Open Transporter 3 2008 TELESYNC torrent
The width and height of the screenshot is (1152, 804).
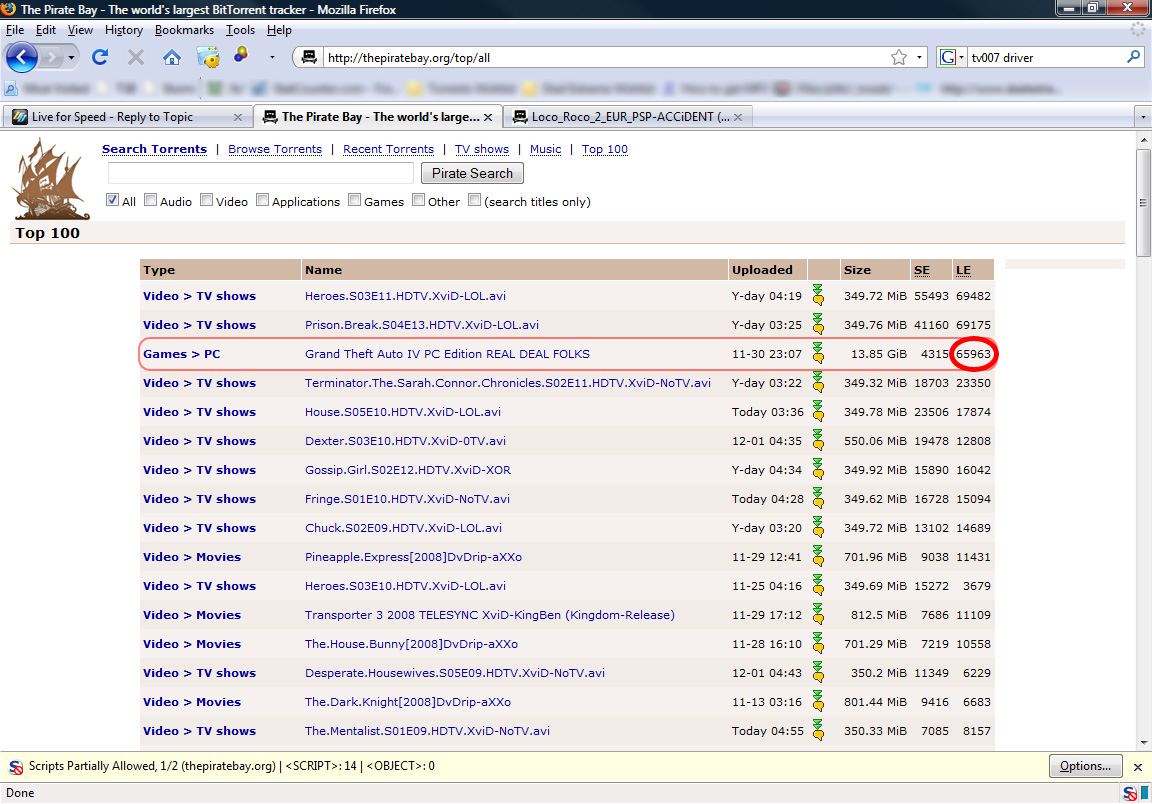click(x=489, y=614)
